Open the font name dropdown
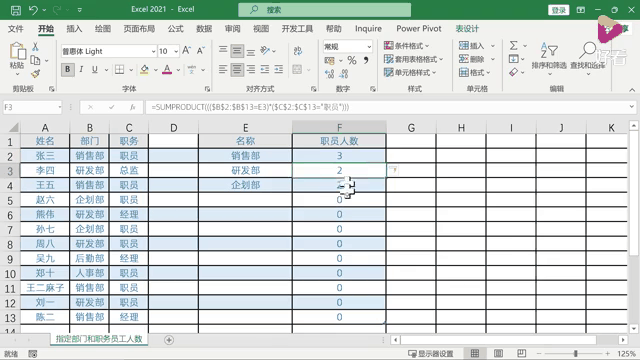Viewport: 640px width, 360px height. click(x=153, y=51)
